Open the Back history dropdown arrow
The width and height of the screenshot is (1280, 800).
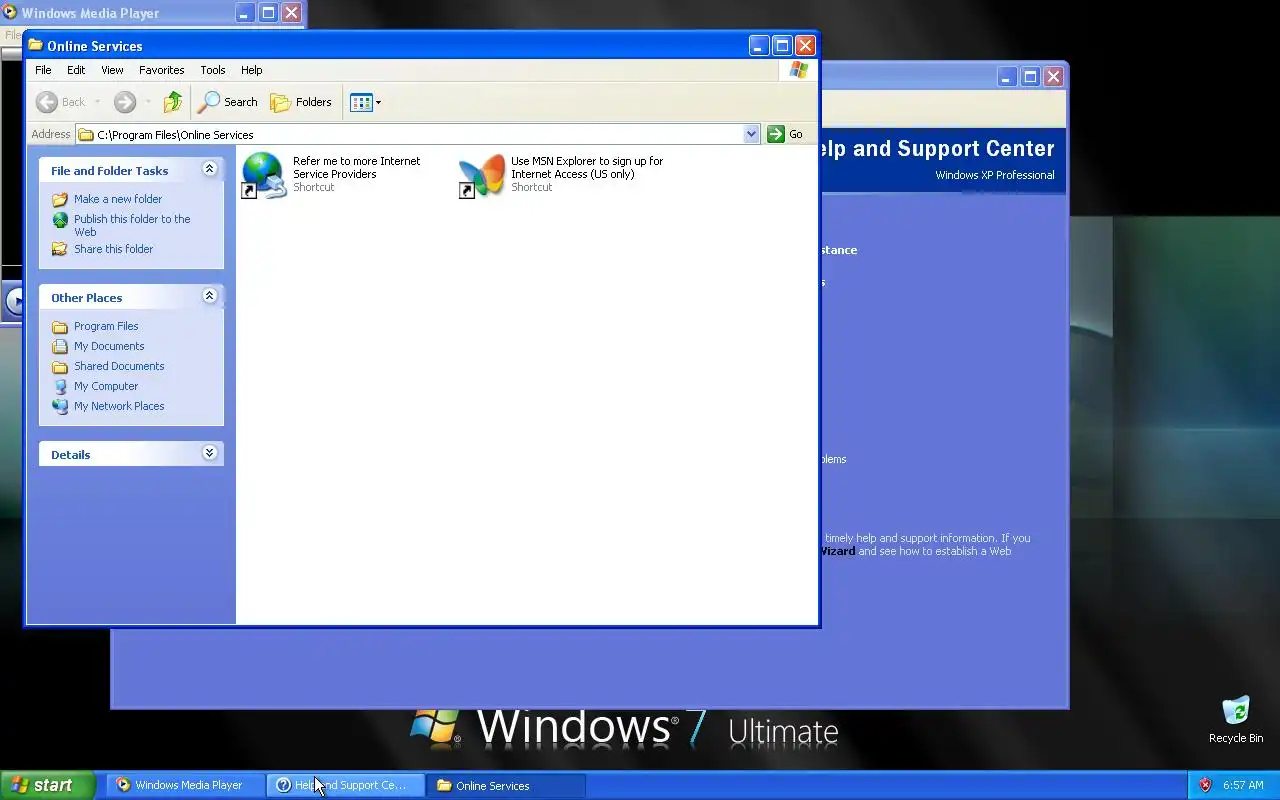point(97,102)
